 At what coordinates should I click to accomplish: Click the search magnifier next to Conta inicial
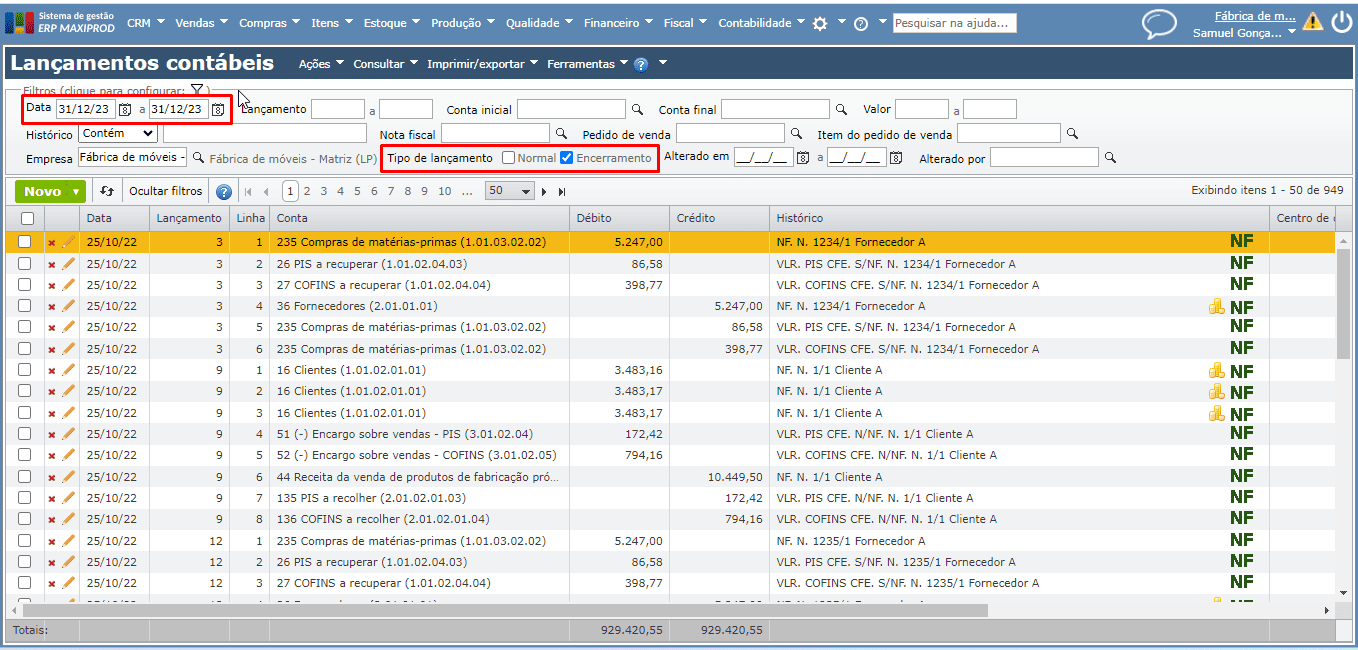pyautogui.click(x=637, y=109)
